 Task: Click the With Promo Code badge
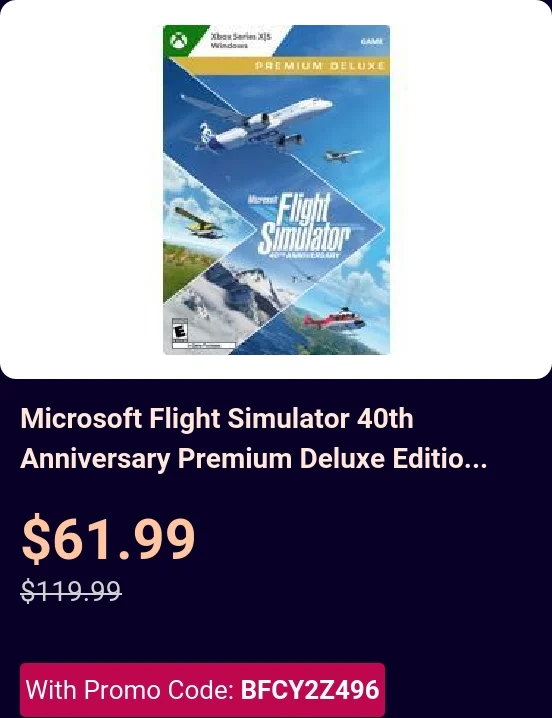point(202,690)
